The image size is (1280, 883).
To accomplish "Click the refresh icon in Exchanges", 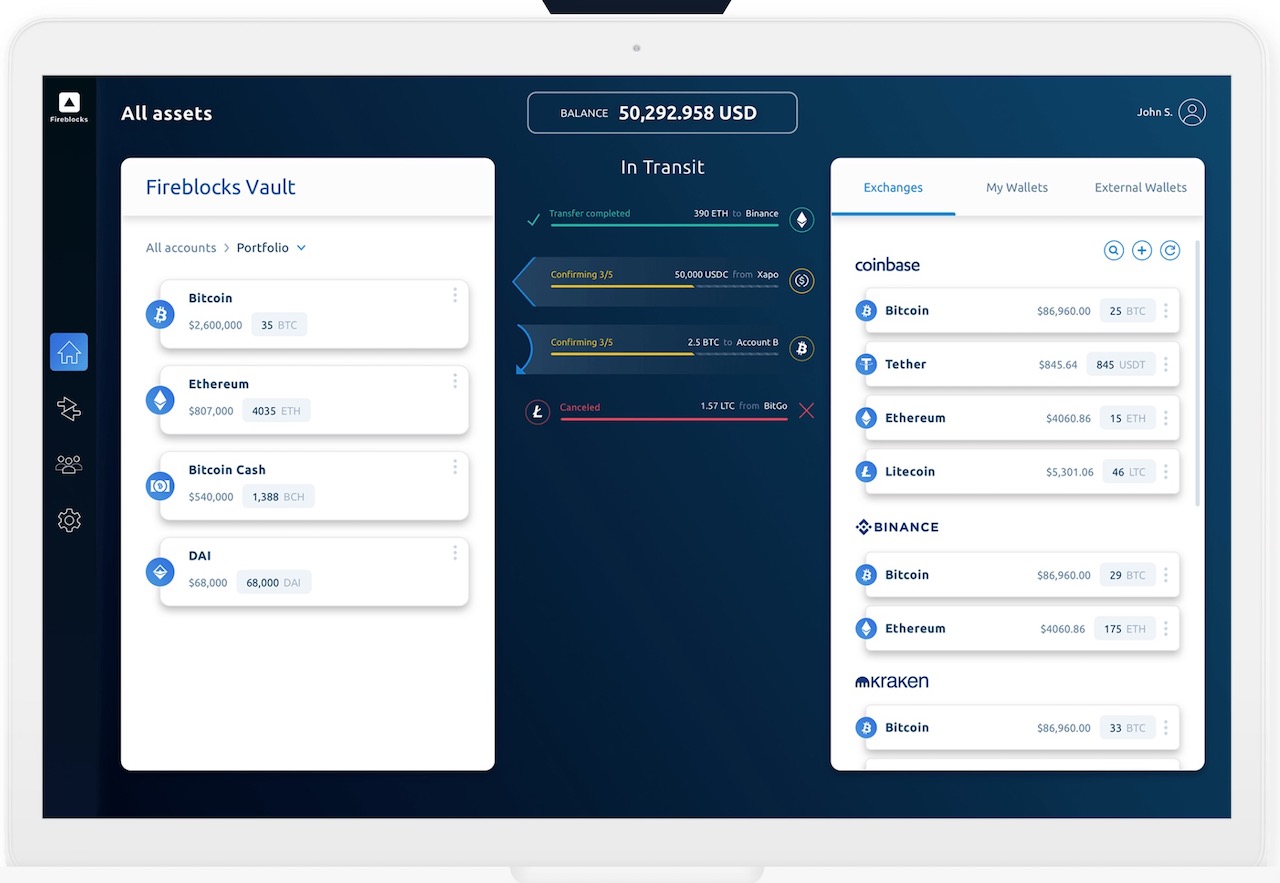I will (x=1170, y=250).
